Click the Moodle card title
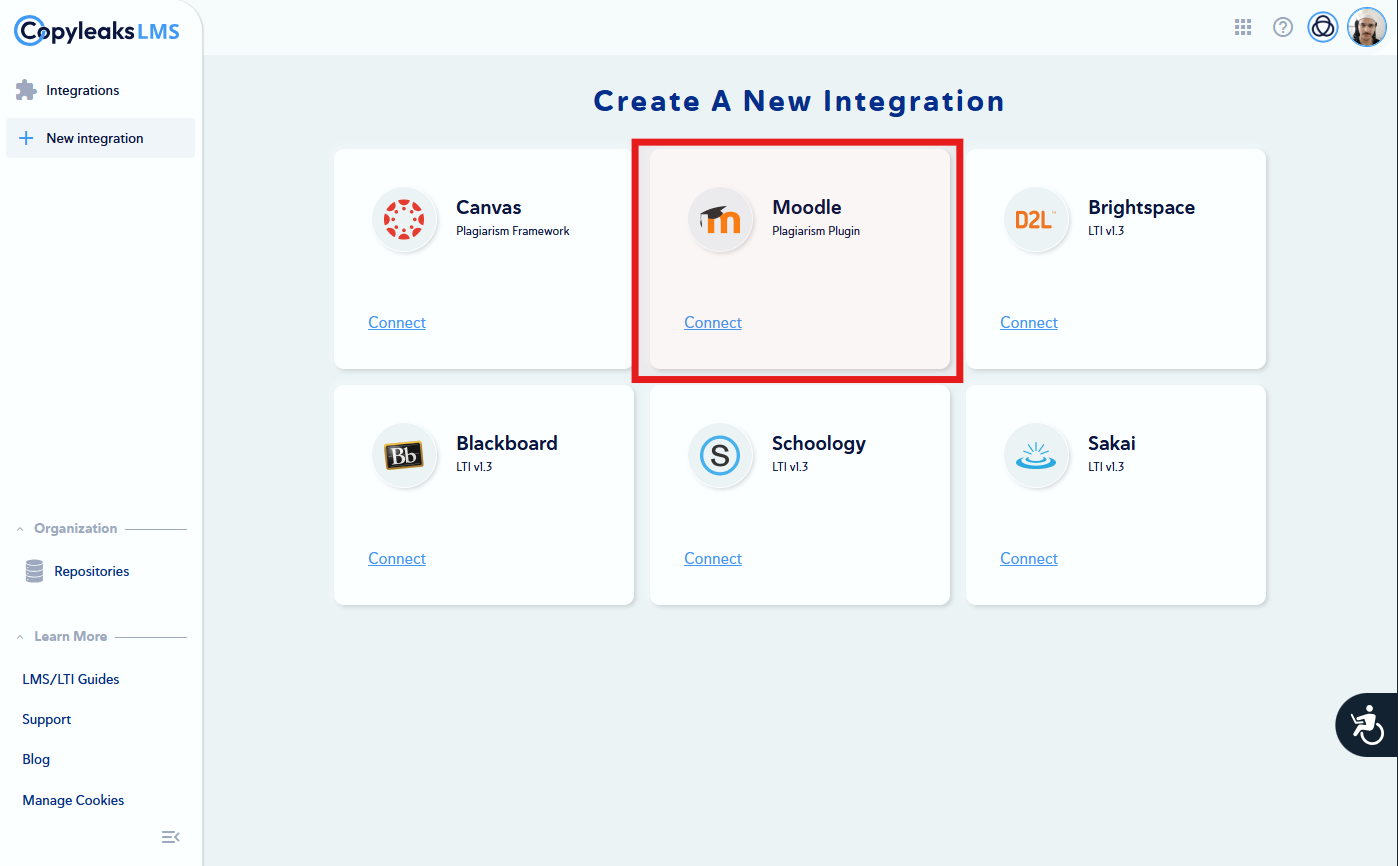This screenshot has height=866, width=1398. tap(807, 207)
